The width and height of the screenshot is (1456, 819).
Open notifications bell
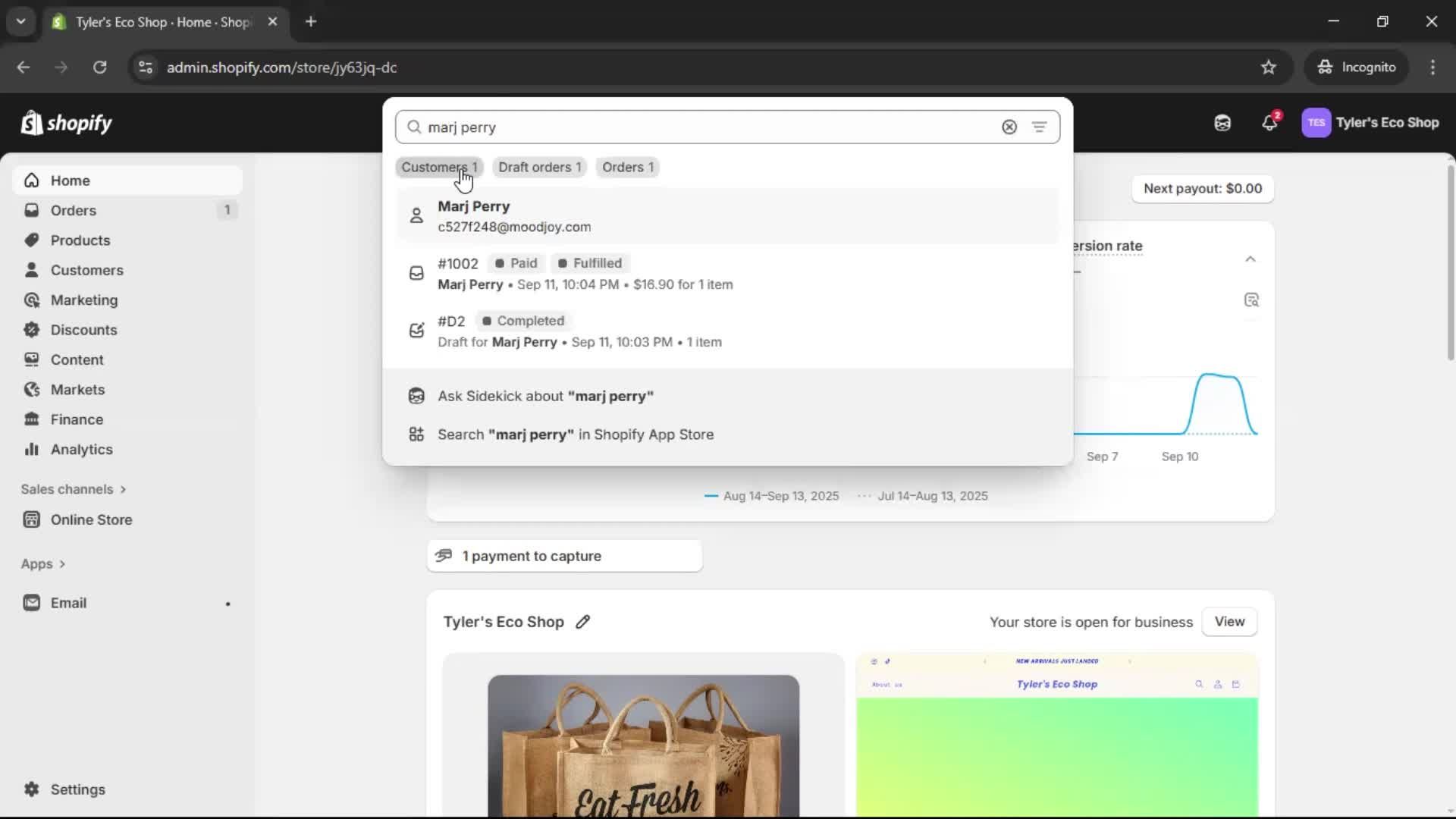(x=1270, y=123)
